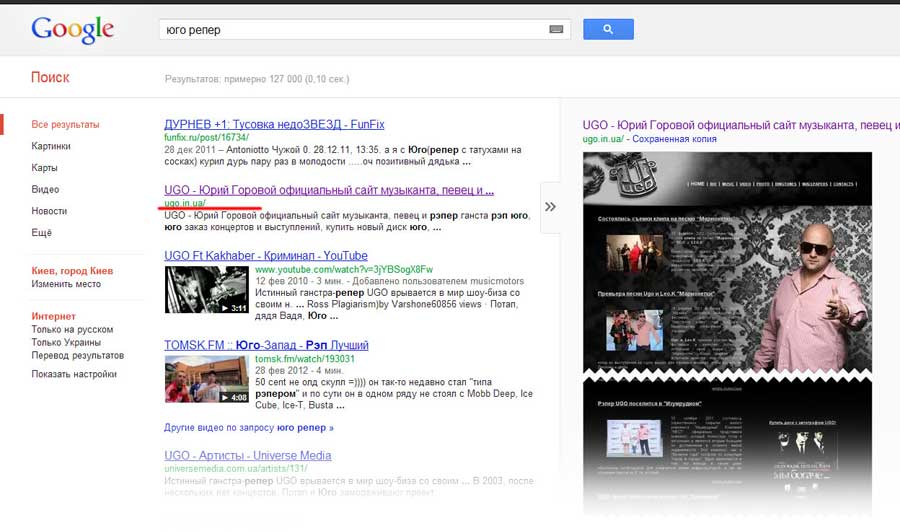This screenshot has height=531, width=900.
Task: Click 'Изменить место' location link
Action: (66, 284)
